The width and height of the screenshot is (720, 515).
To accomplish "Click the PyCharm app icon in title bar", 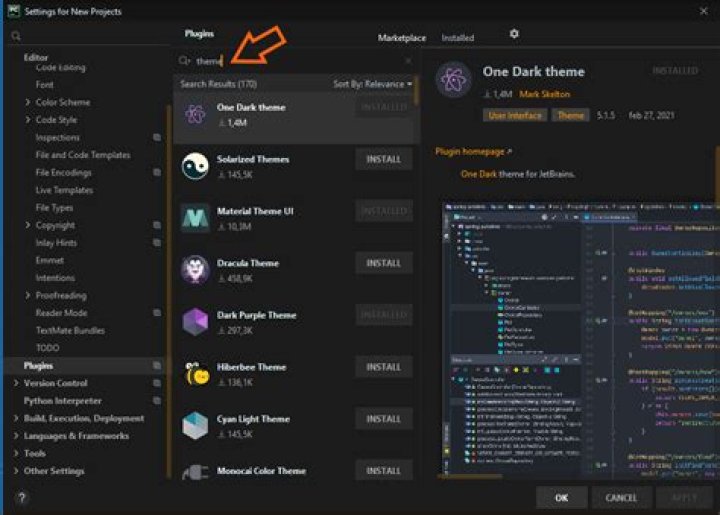I will [x=13, y=11].
